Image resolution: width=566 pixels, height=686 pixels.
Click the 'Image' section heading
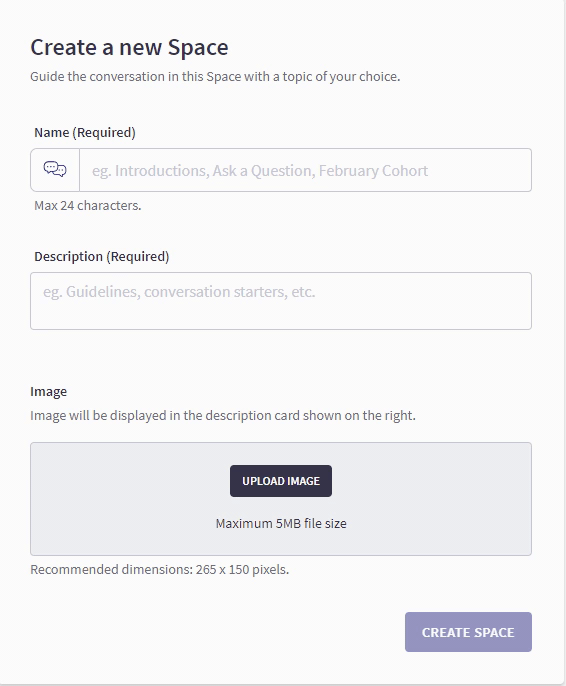49,392
